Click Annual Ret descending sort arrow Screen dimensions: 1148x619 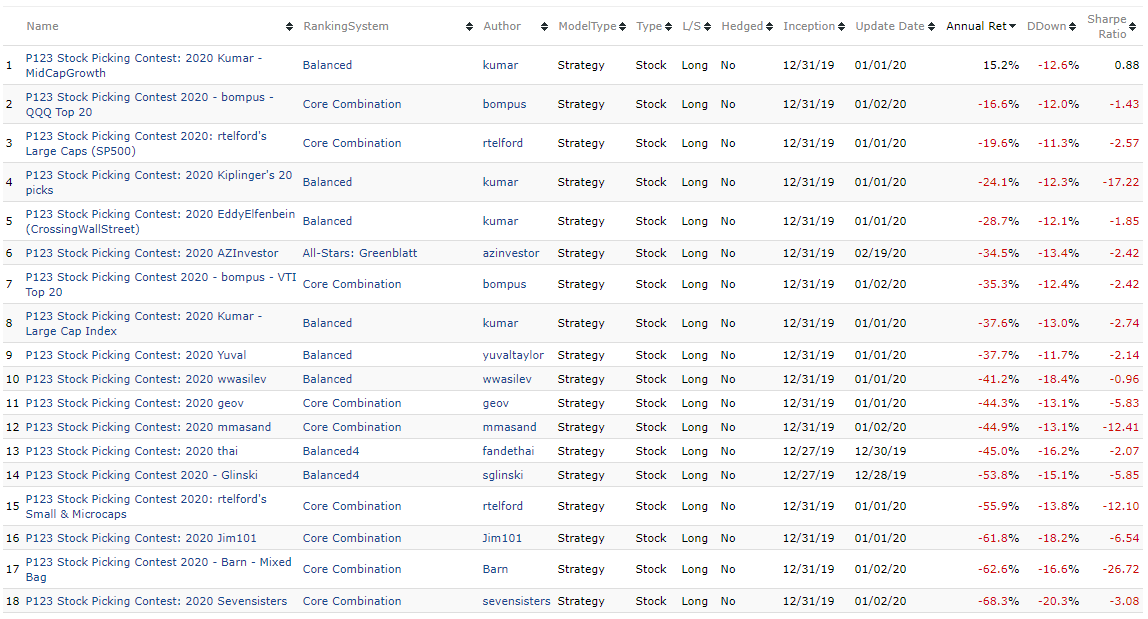1013,26
